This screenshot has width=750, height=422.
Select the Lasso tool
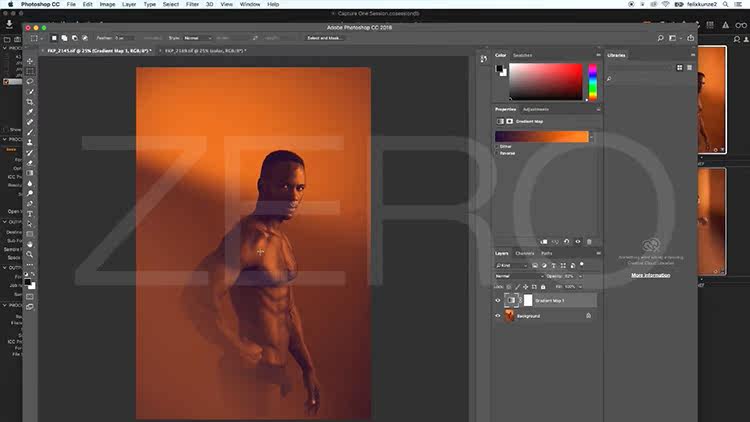[x=30, y=81]
